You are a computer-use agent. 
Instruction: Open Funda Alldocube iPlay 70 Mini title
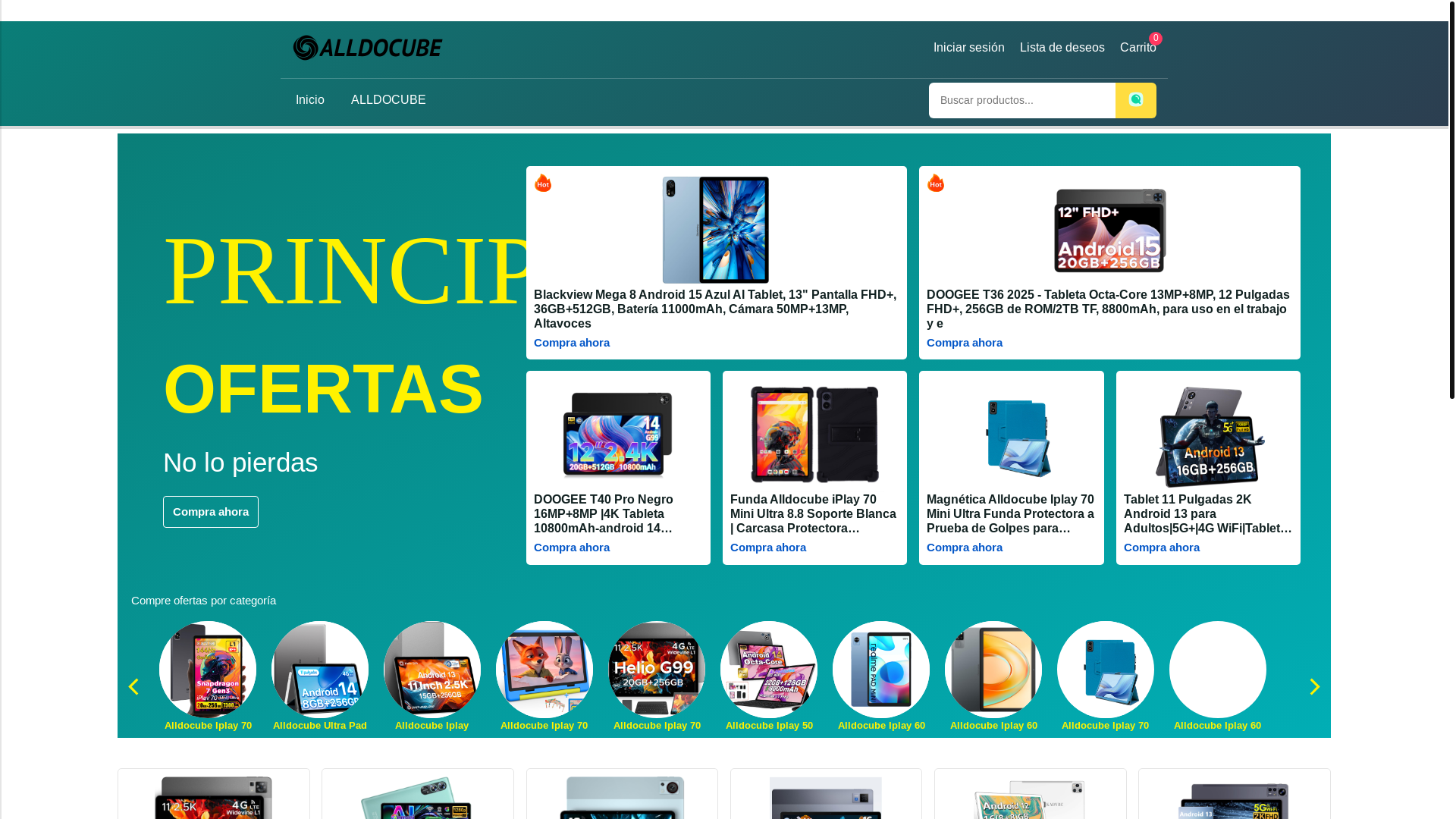(x=814, y=514)
